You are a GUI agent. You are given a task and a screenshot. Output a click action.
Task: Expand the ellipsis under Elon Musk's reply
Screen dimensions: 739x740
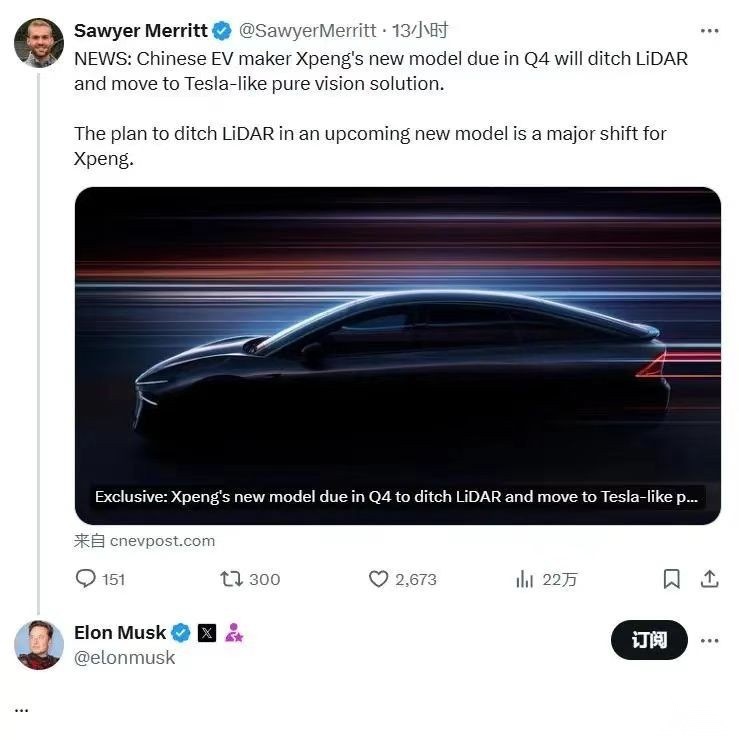(21, 710)
